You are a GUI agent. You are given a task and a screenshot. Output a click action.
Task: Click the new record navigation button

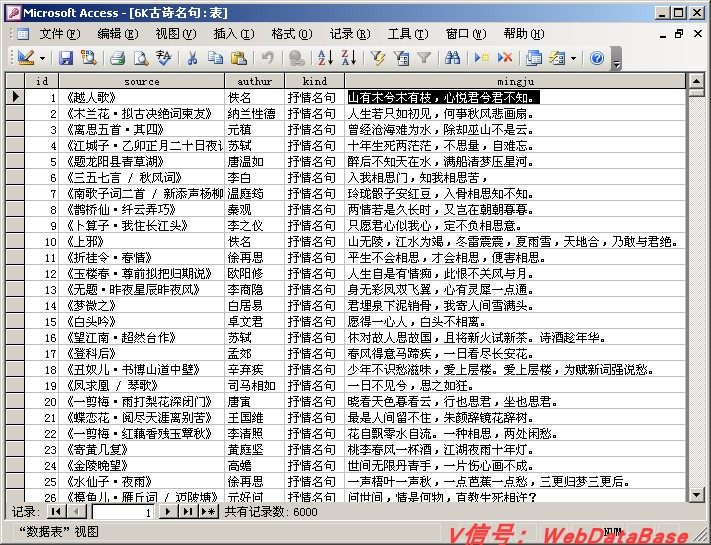tap(208, 512)
